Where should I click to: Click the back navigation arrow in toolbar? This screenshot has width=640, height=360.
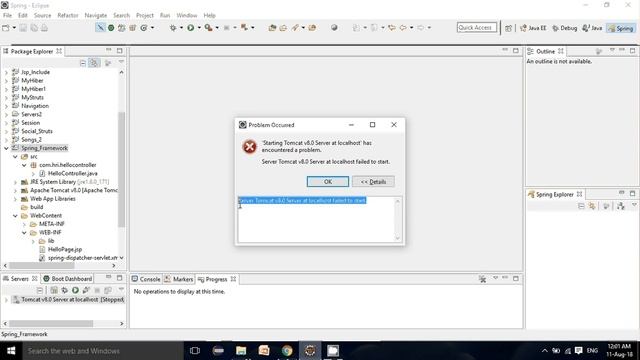(403, 28)
